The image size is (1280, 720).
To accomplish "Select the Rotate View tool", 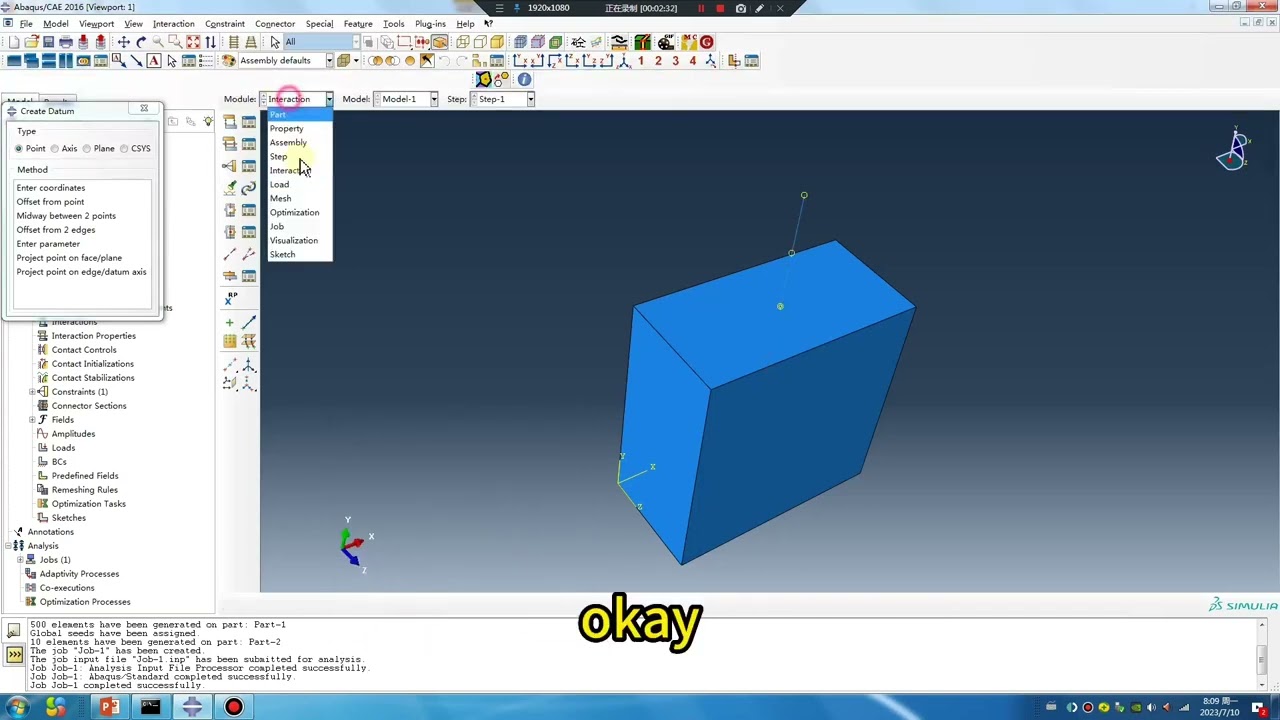I will click(141, 42).
